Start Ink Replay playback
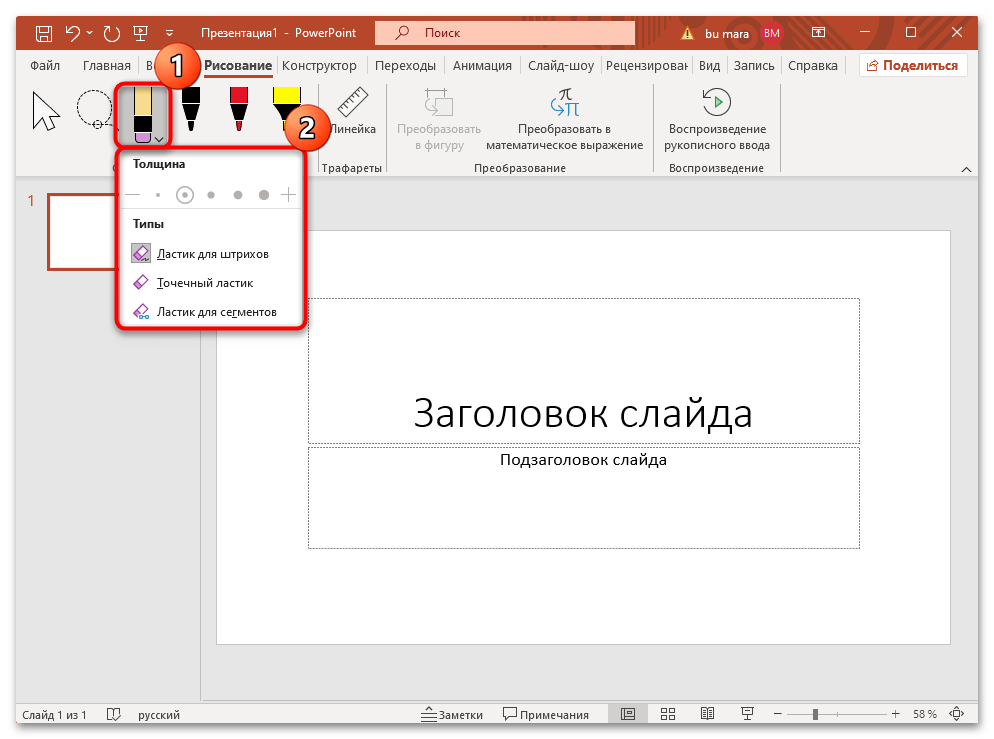The width and height of the screenshot is (994, 739). (717, 101)
